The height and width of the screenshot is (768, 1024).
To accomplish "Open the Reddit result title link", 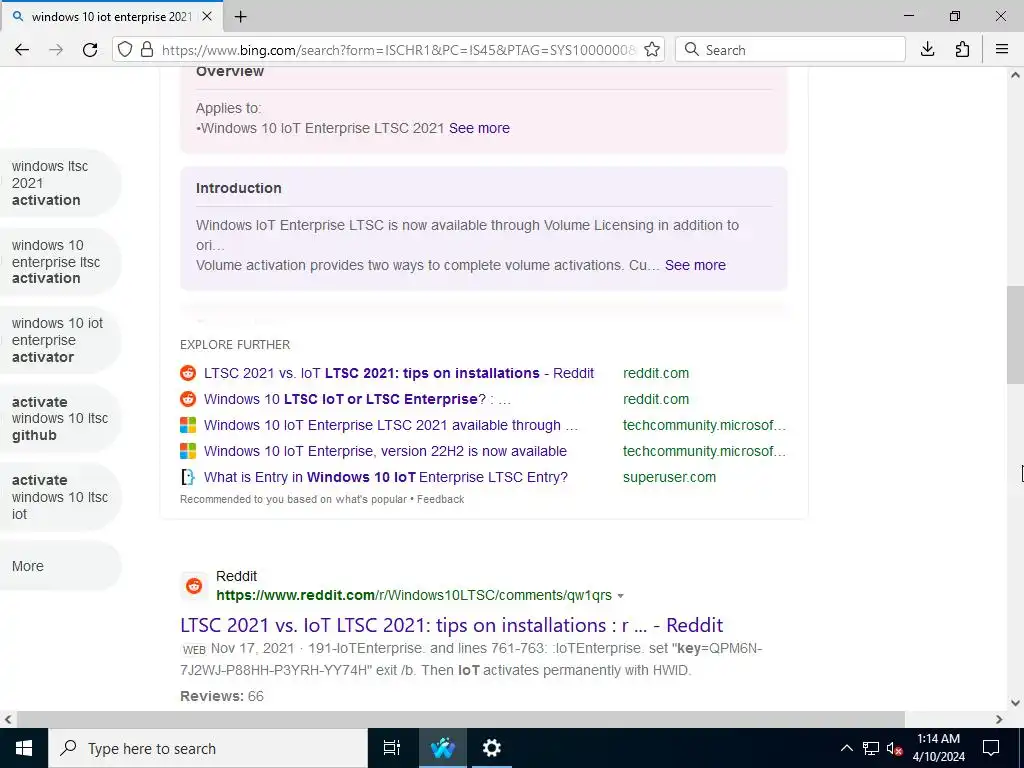I will pos(451,625).
